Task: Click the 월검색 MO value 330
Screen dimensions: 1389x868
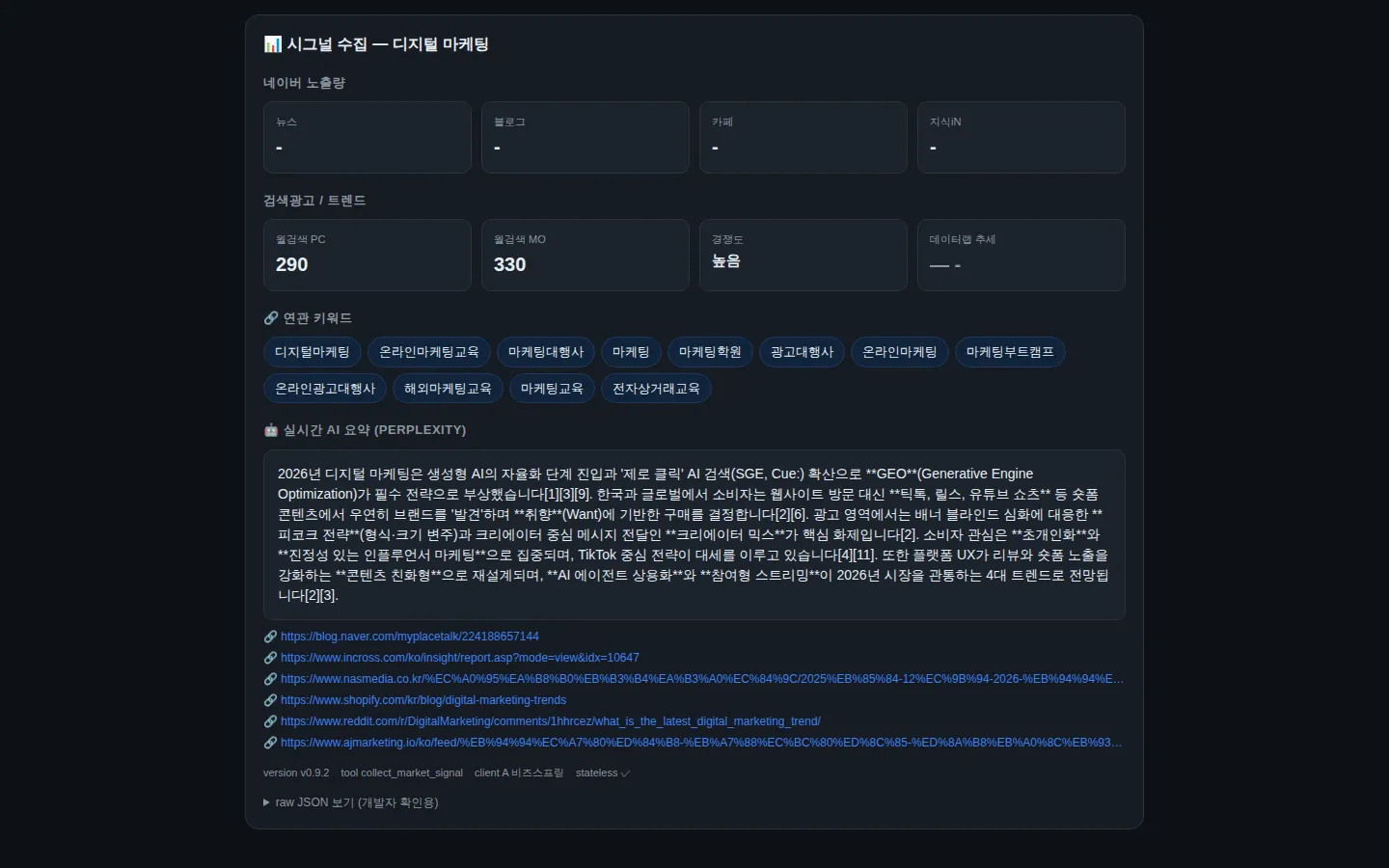Action: pyautogui.click(x=510, y=265)
